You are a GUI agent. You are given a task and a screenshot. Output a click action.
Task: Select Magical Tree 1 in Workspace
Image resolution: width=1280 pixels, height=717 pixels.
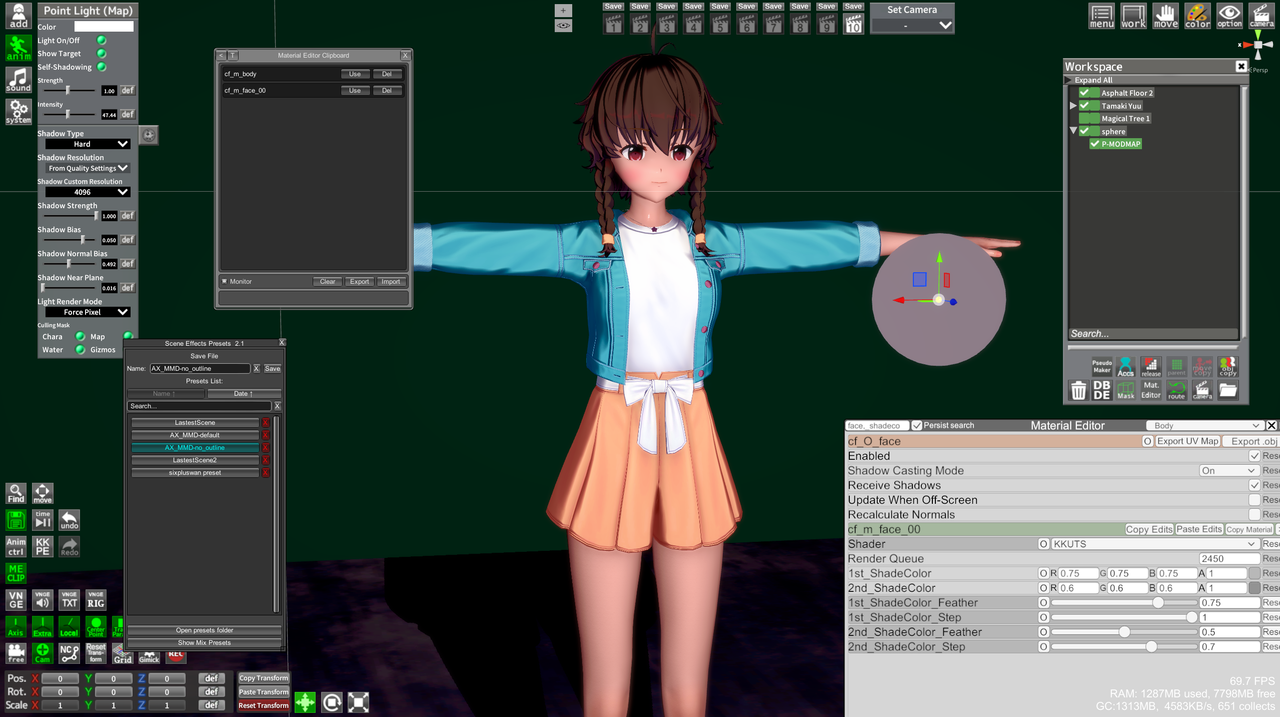point(1125,118)
